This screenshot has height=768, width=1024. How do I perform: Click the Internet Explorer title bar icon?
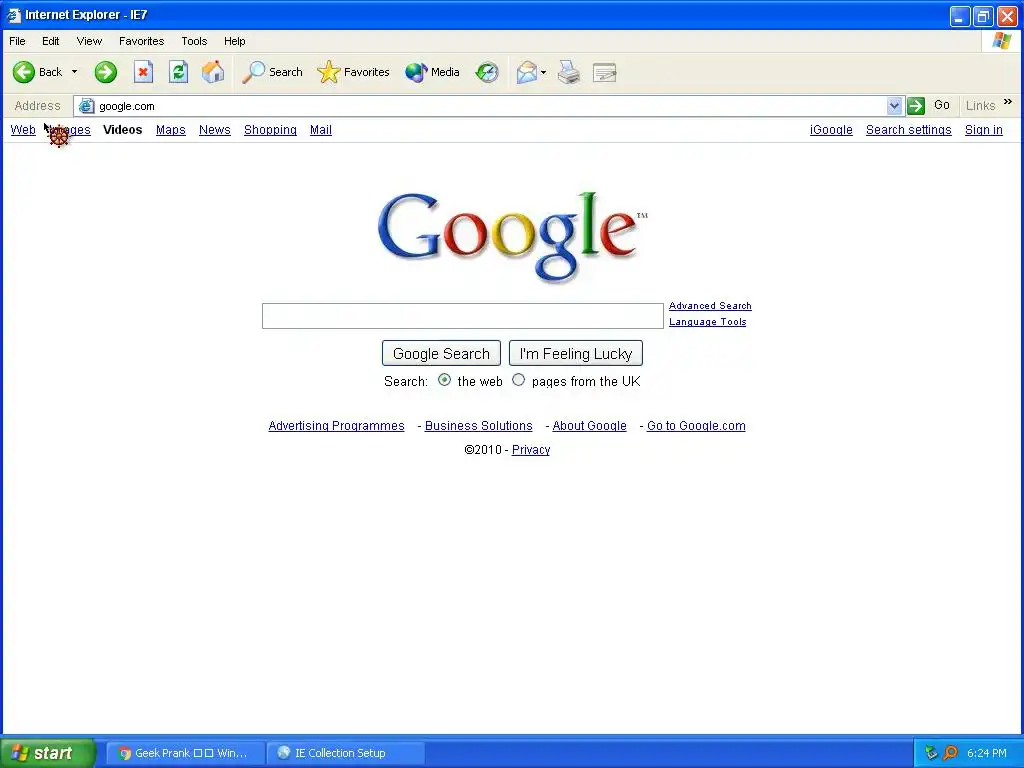tap(14, 14)
